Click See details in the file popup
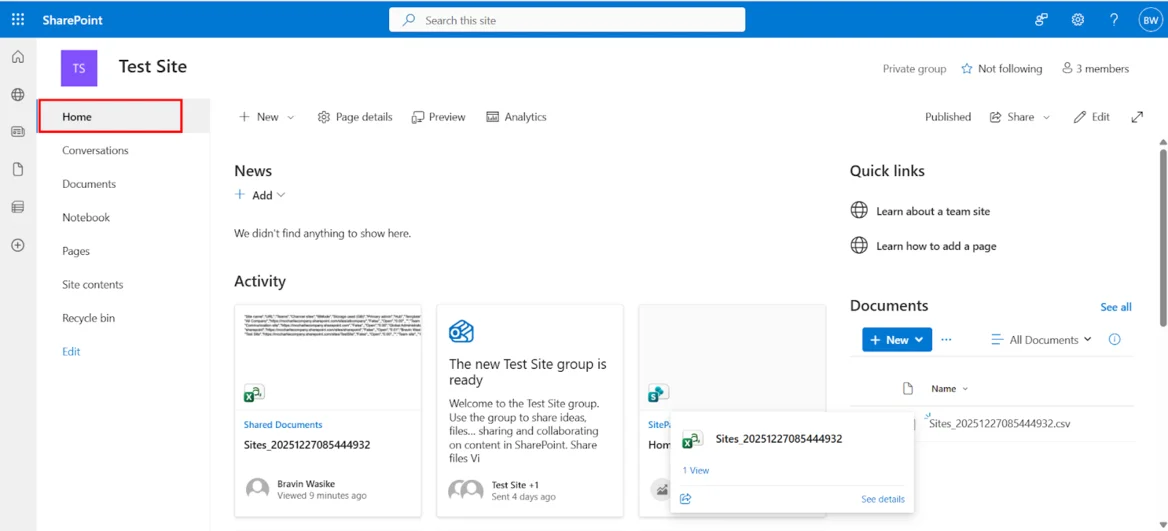Viewport: 1168px width, 531px height. pos(882,499)
